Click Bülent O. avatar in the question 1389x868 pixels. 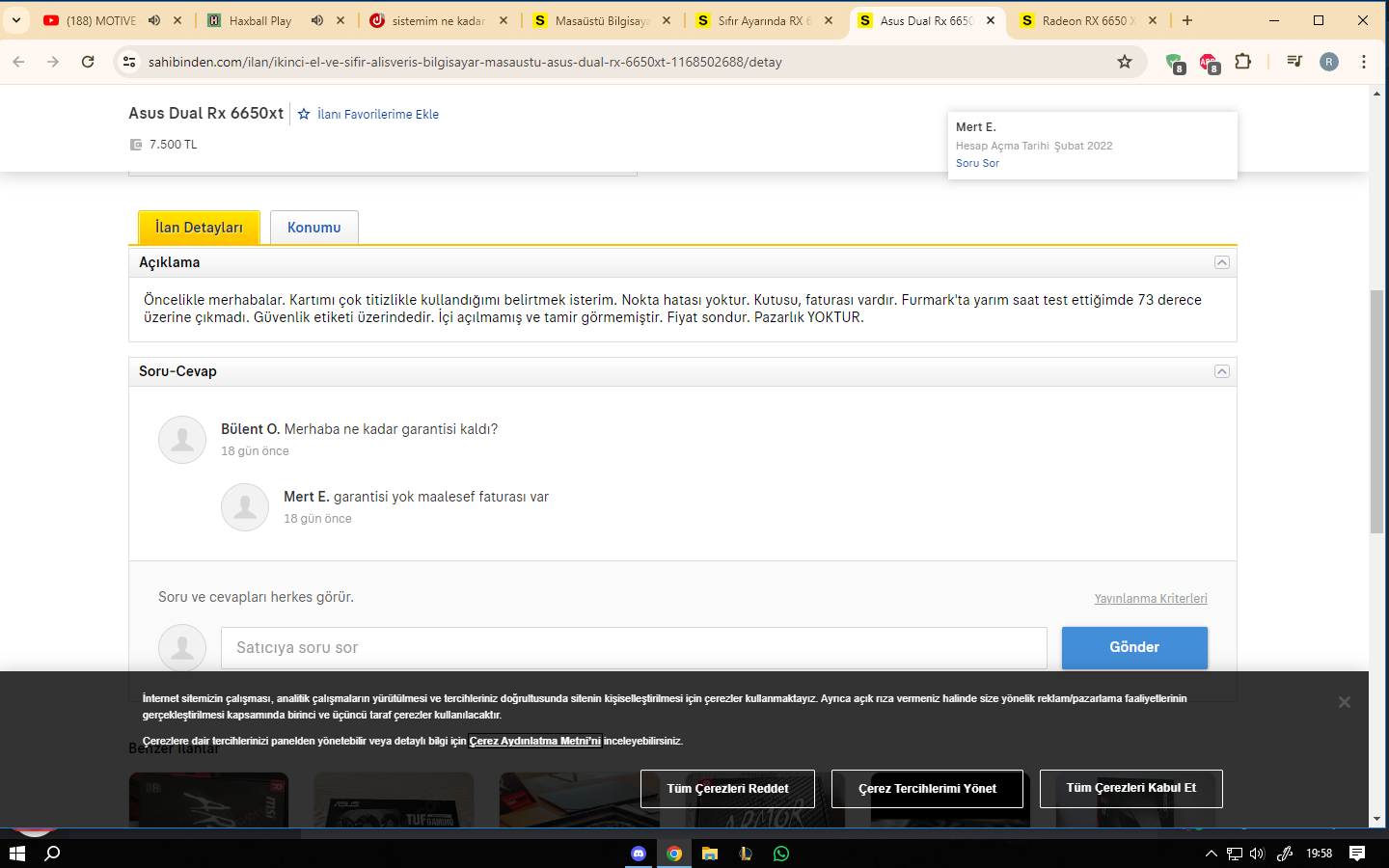pyautogui.click(x=182, y=440)
